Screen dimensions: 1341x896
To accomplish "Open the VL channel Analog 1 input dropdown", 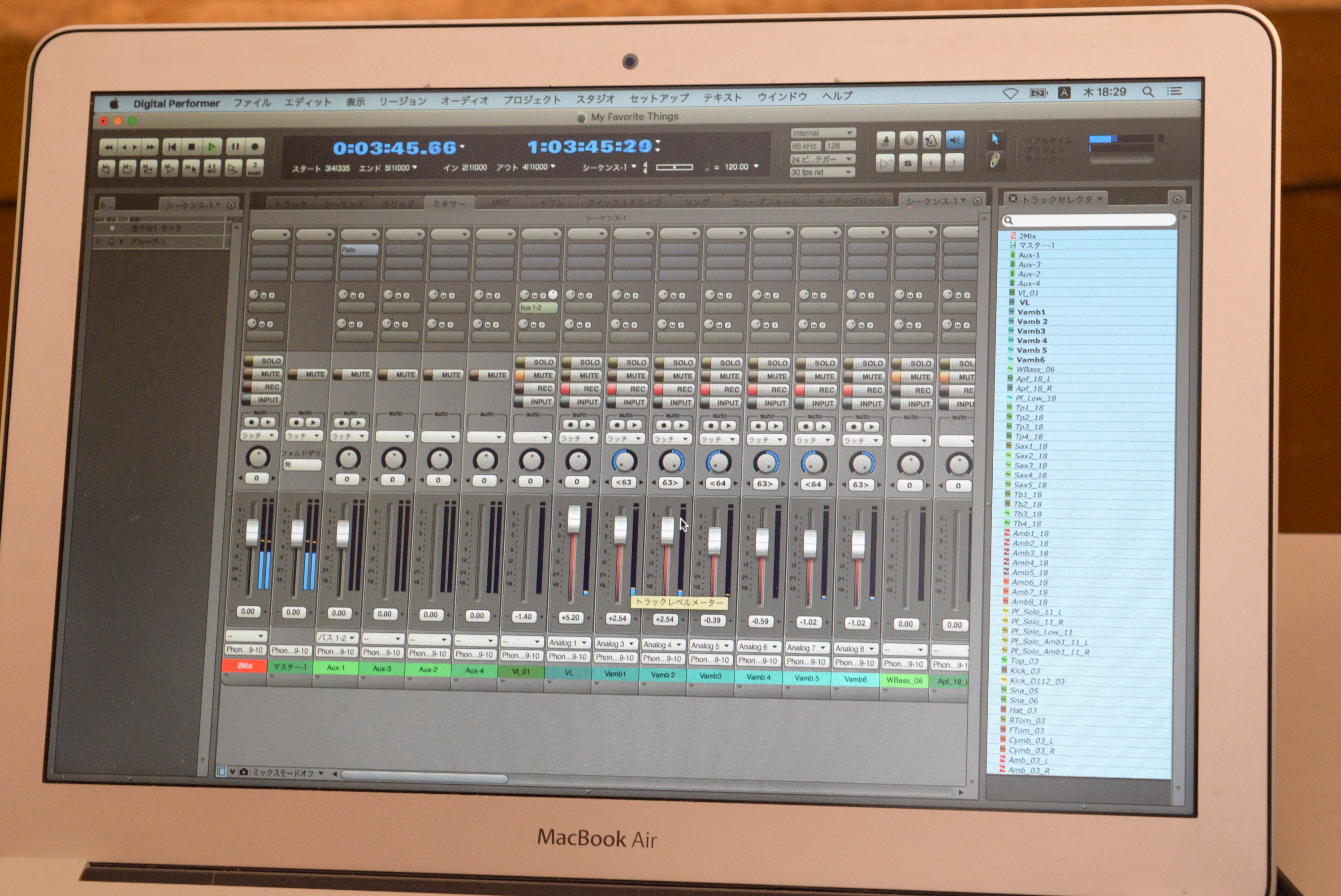I will [568, 643].
